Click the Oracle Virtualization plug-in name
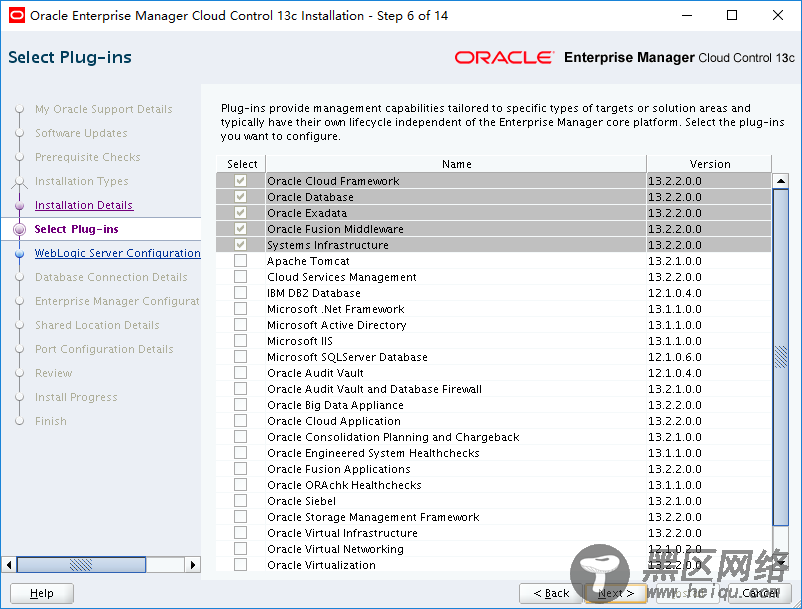 coord(321,565)
